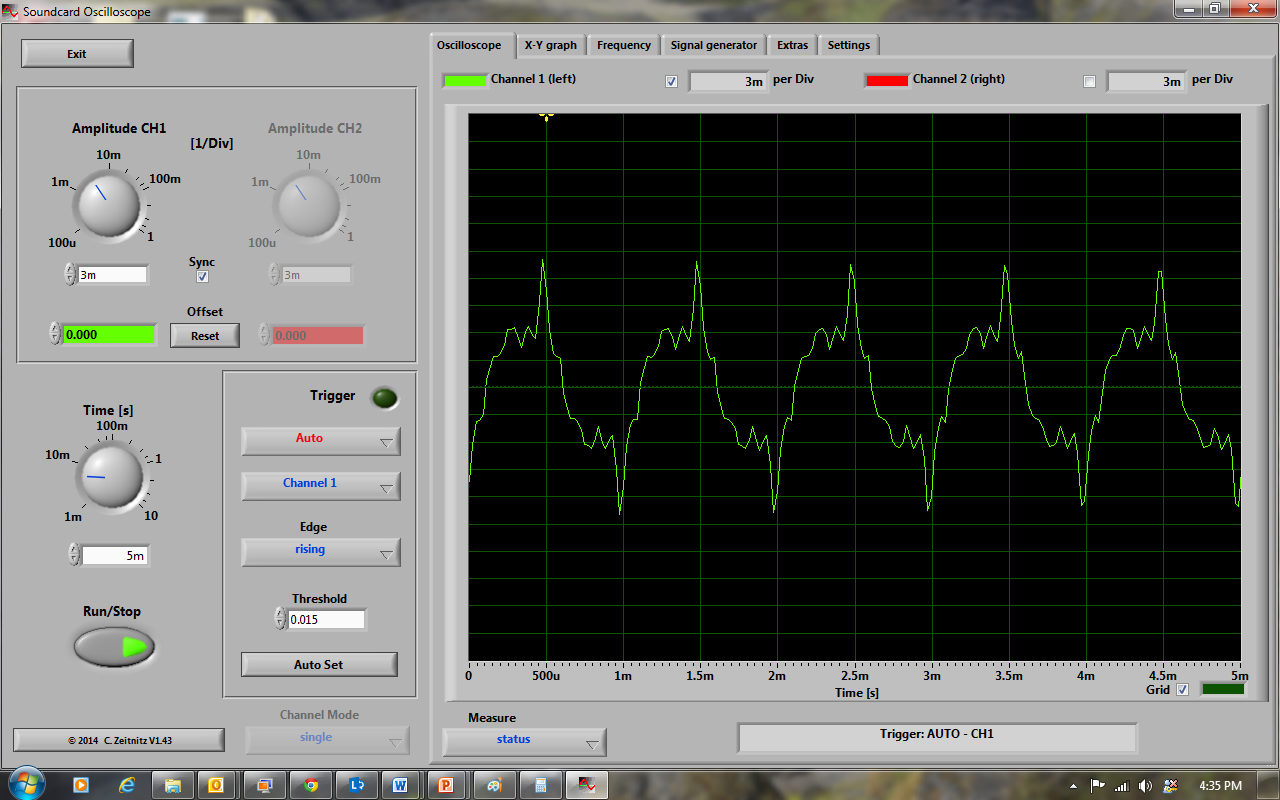Open the display switch taskbar icon

click(x=264, y=785)
